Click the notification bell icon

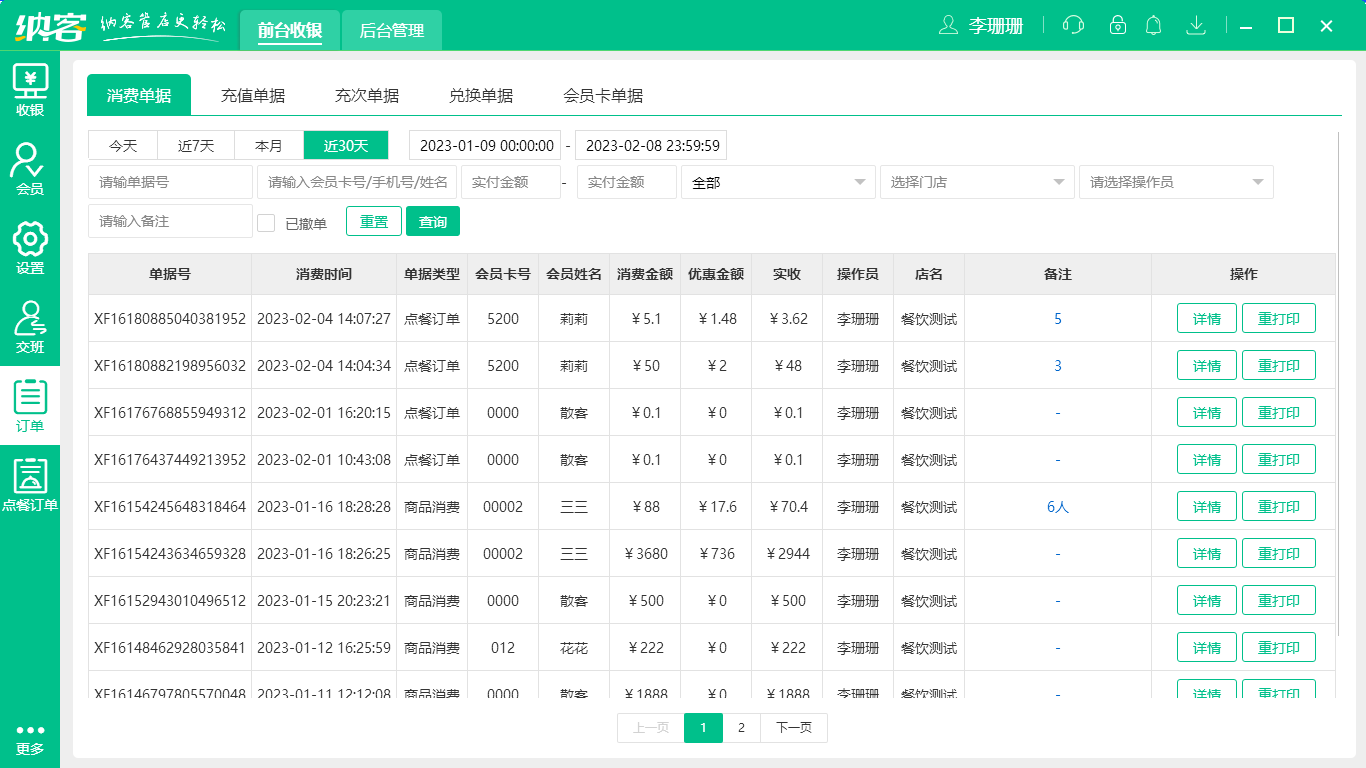coord(1154,25)
